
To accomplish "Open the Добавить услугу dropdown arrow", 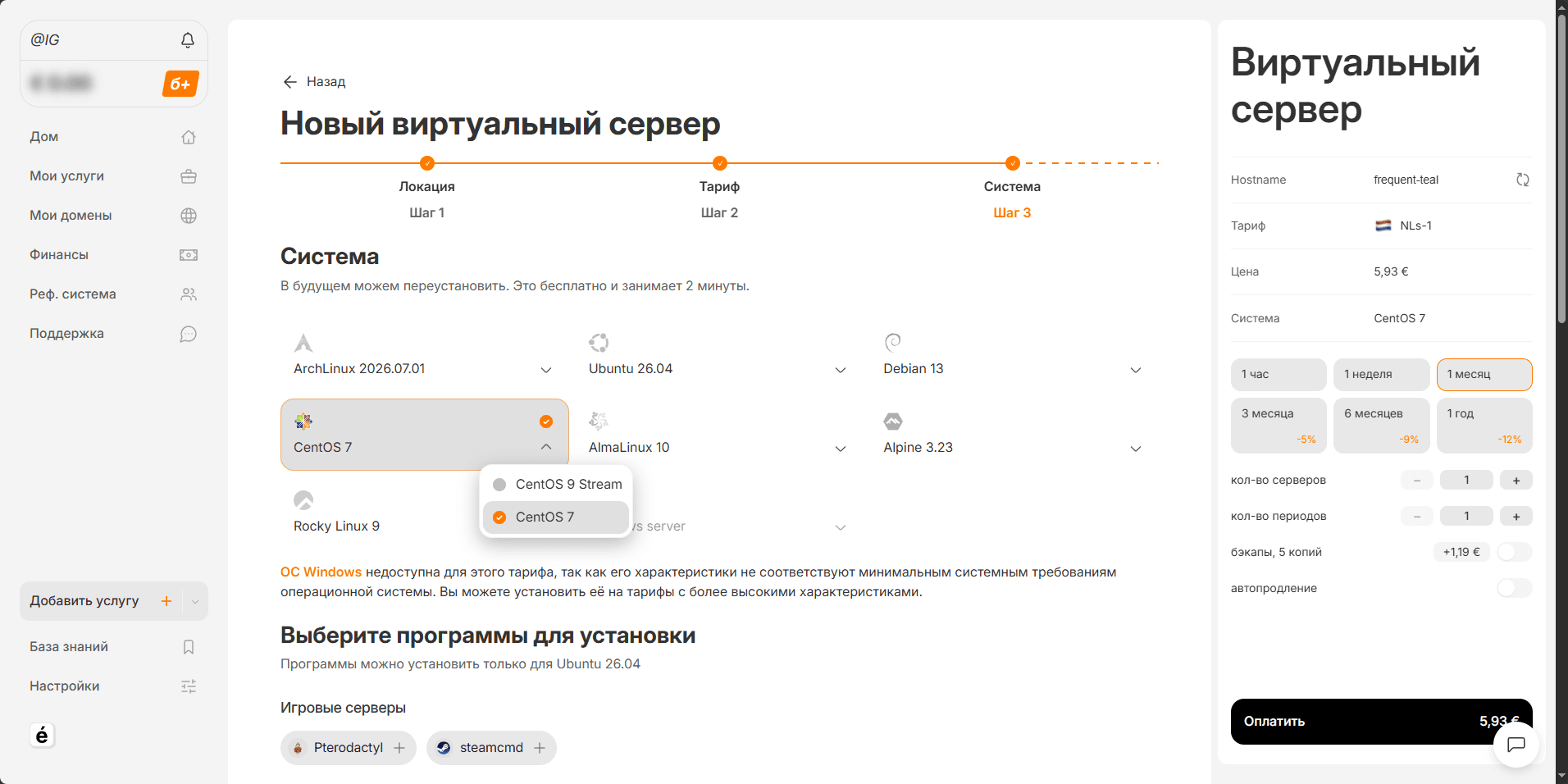I will point(195,601).
